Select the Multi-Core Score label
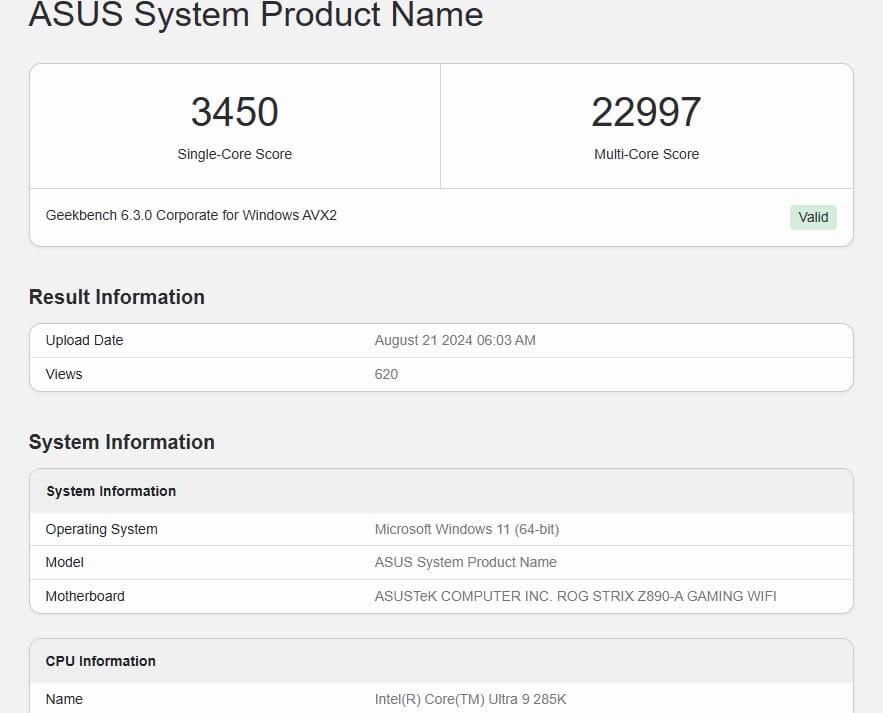 pos(646,154)
